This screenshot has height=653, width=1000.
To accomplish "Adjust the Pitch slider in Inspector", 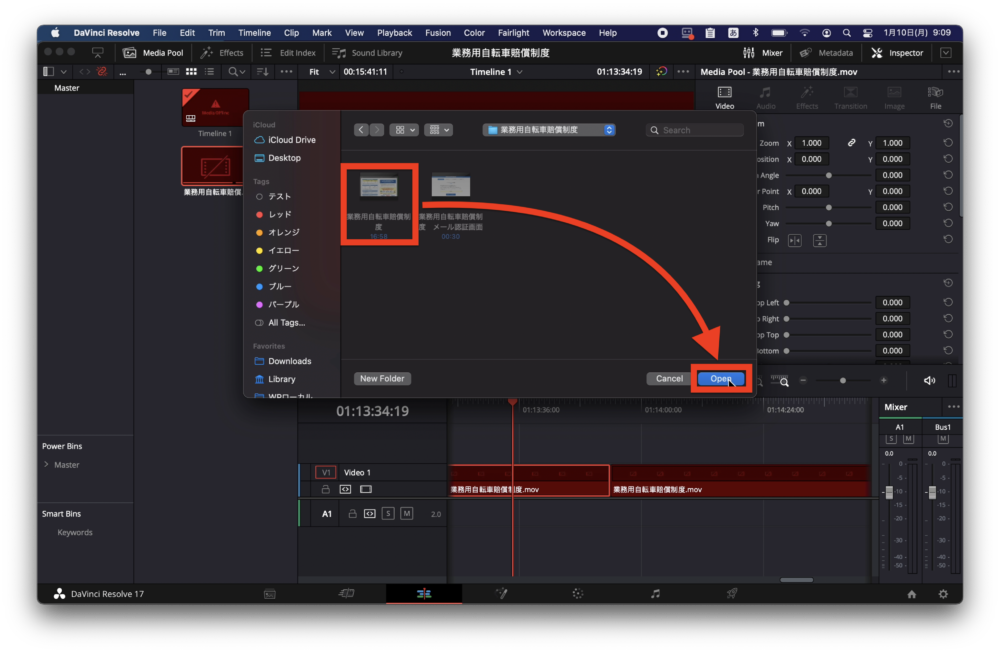I will click(x=828, y=207).
